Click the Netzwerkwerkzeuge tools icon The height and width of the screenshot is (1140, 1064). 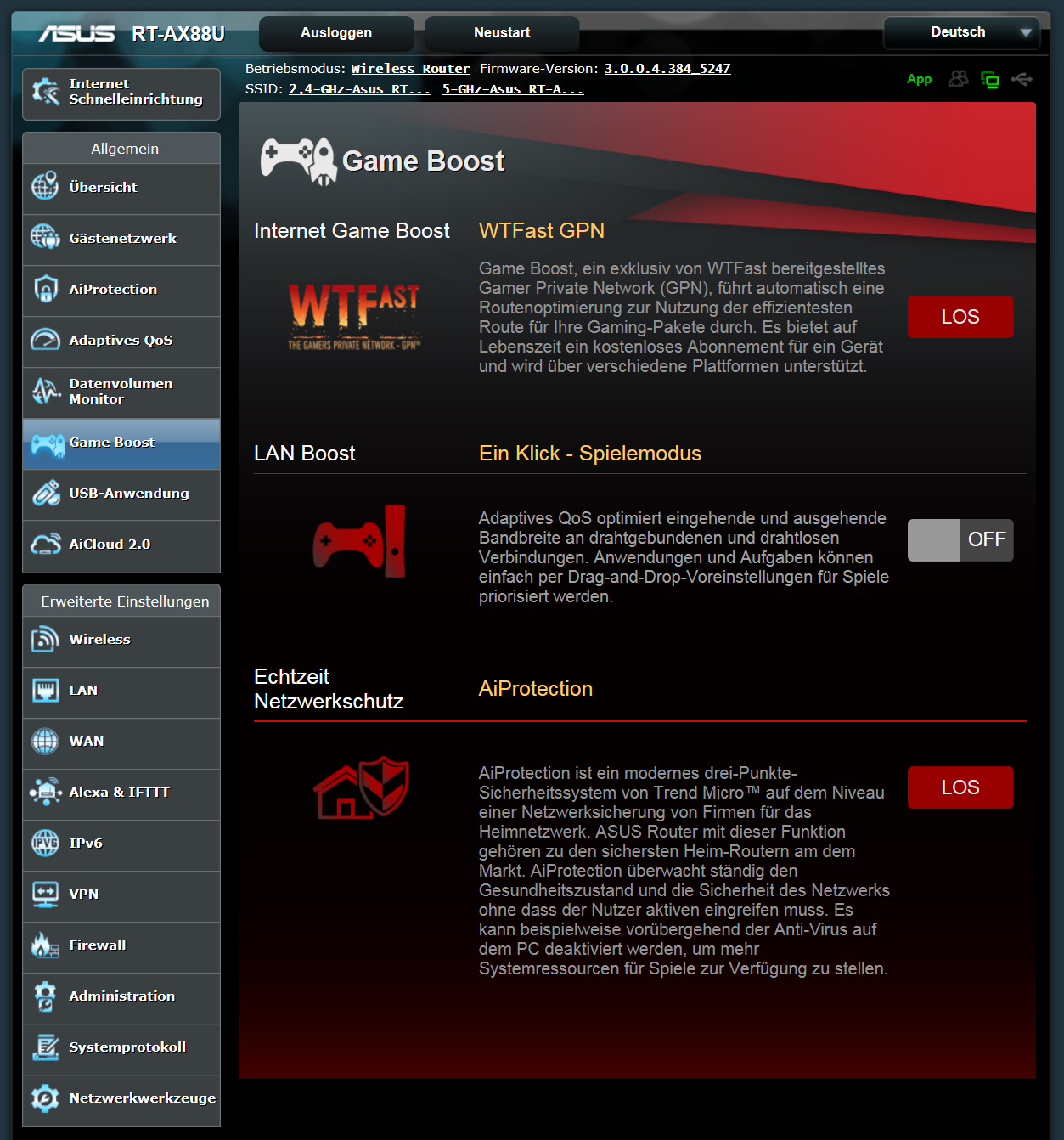pyautogui.click(x=45, y=1098)
